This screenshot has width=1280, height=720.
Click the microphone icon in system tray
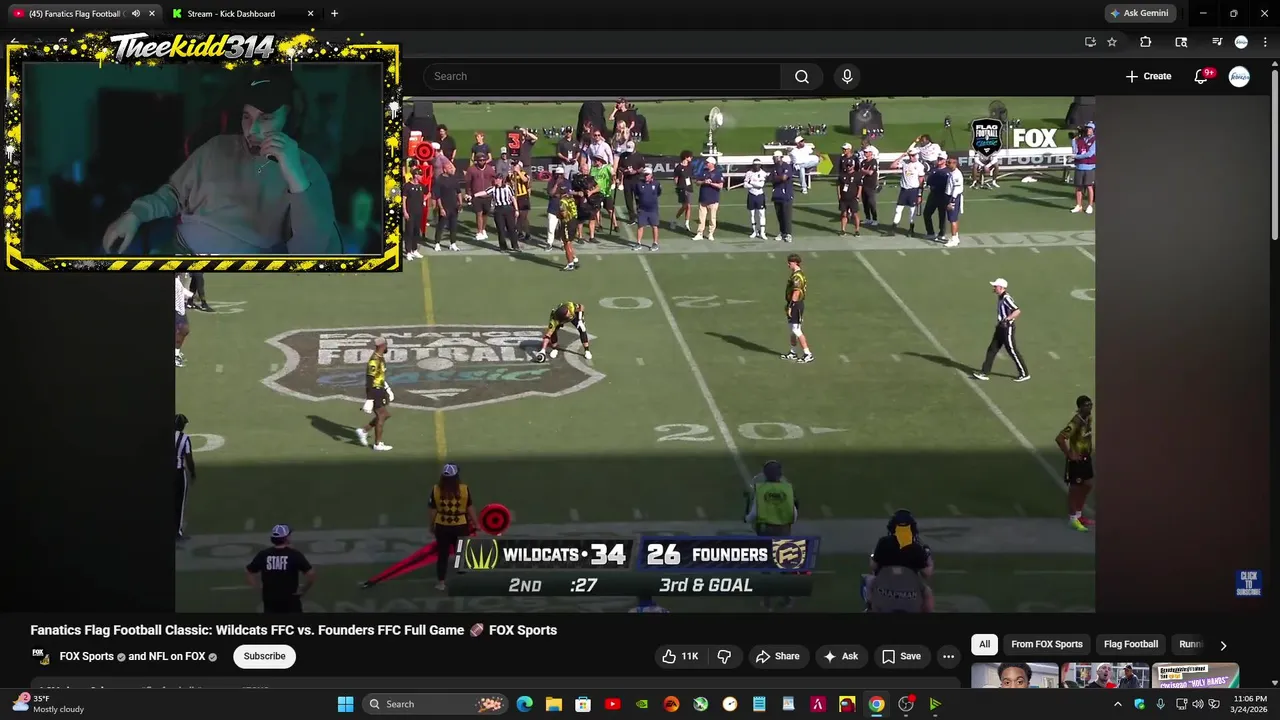click(1160, 704)
